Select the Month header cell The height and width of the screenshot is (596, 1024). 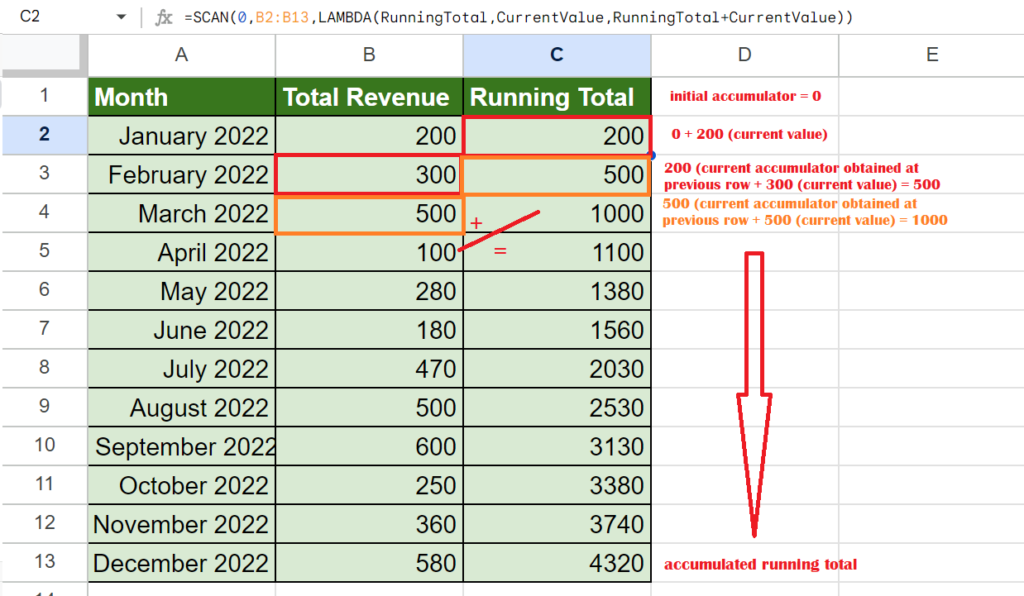(x=181, y=97)
